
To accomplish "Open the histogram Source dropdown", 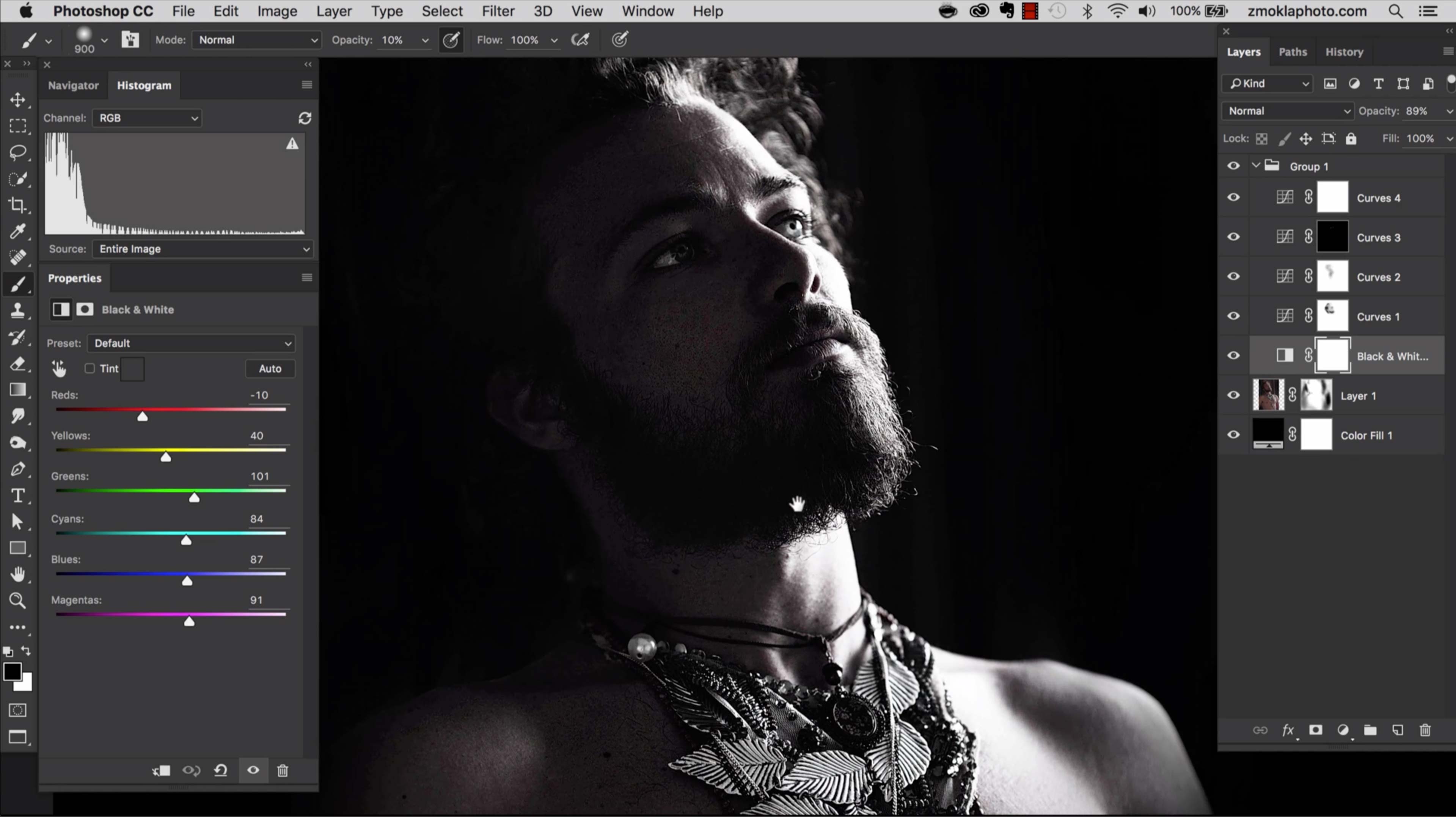I will tap(203, 249).
